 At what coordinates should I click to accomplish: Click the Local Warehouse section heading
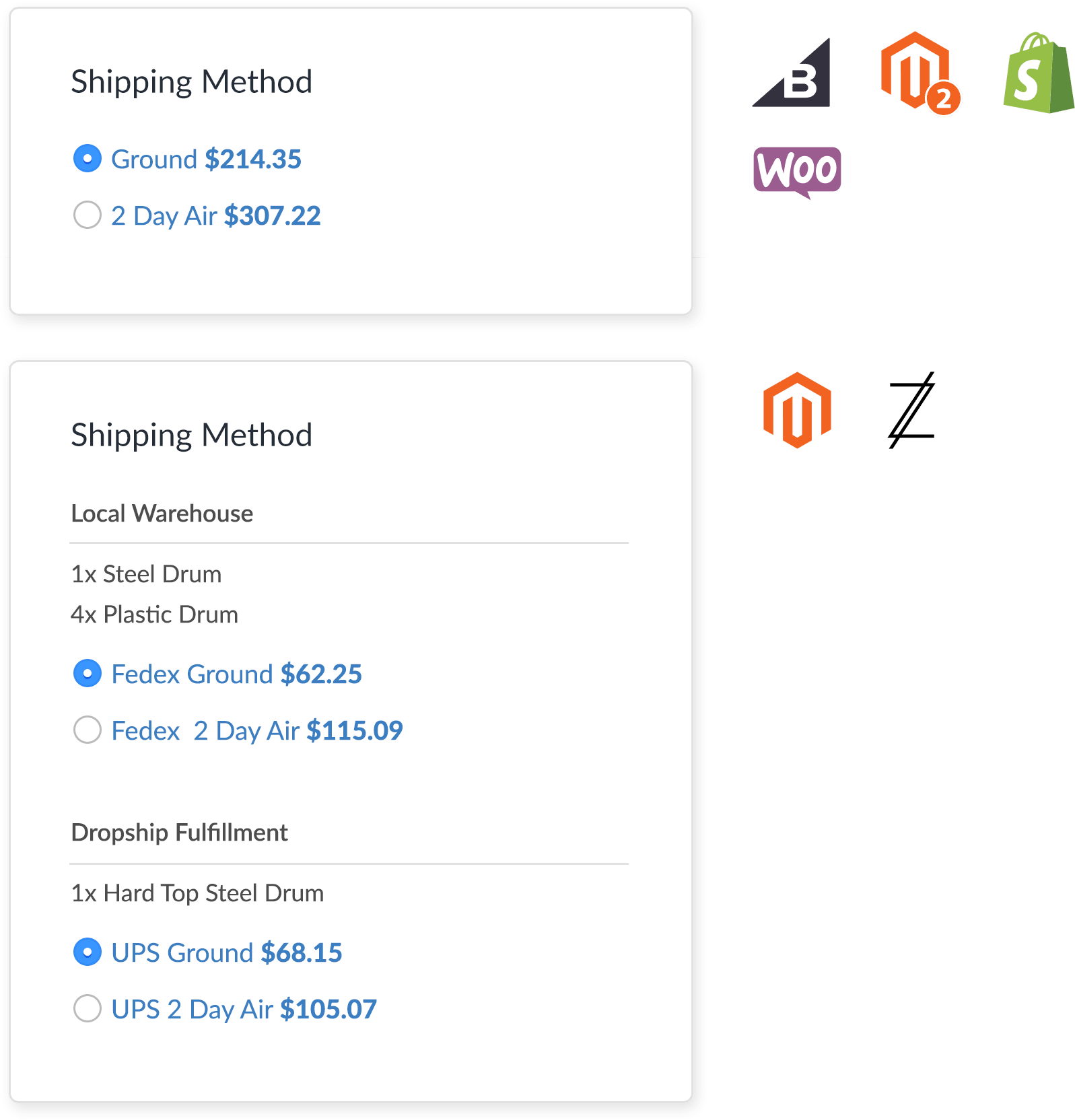(x=162, y=514)
